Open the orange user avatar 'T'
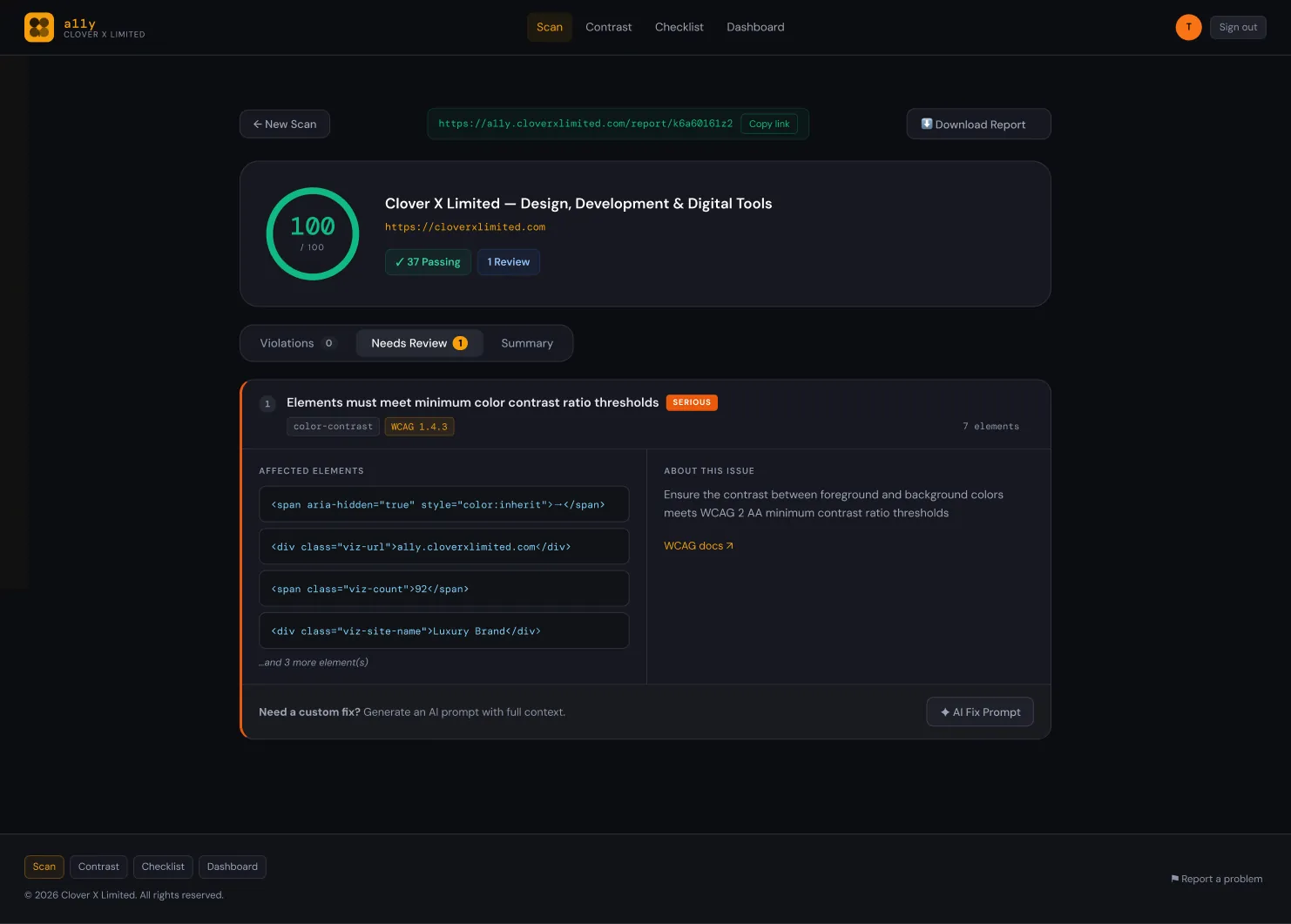 pyautogui.click(x=1188, y=27)
